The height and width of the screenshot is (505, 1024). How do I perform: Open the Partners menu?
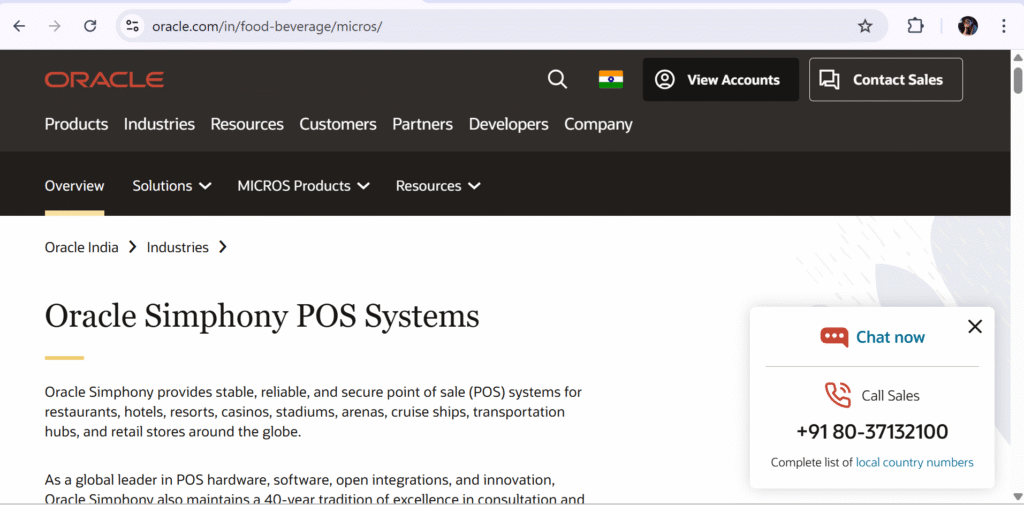click(x=423, y=124)
